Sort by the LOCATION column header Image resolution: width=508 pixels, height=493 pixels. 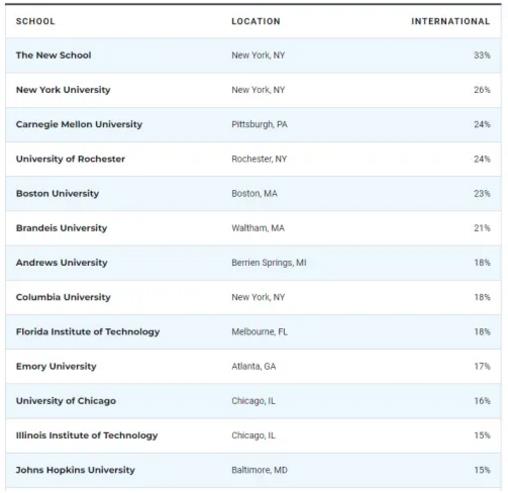coord(256,21)
